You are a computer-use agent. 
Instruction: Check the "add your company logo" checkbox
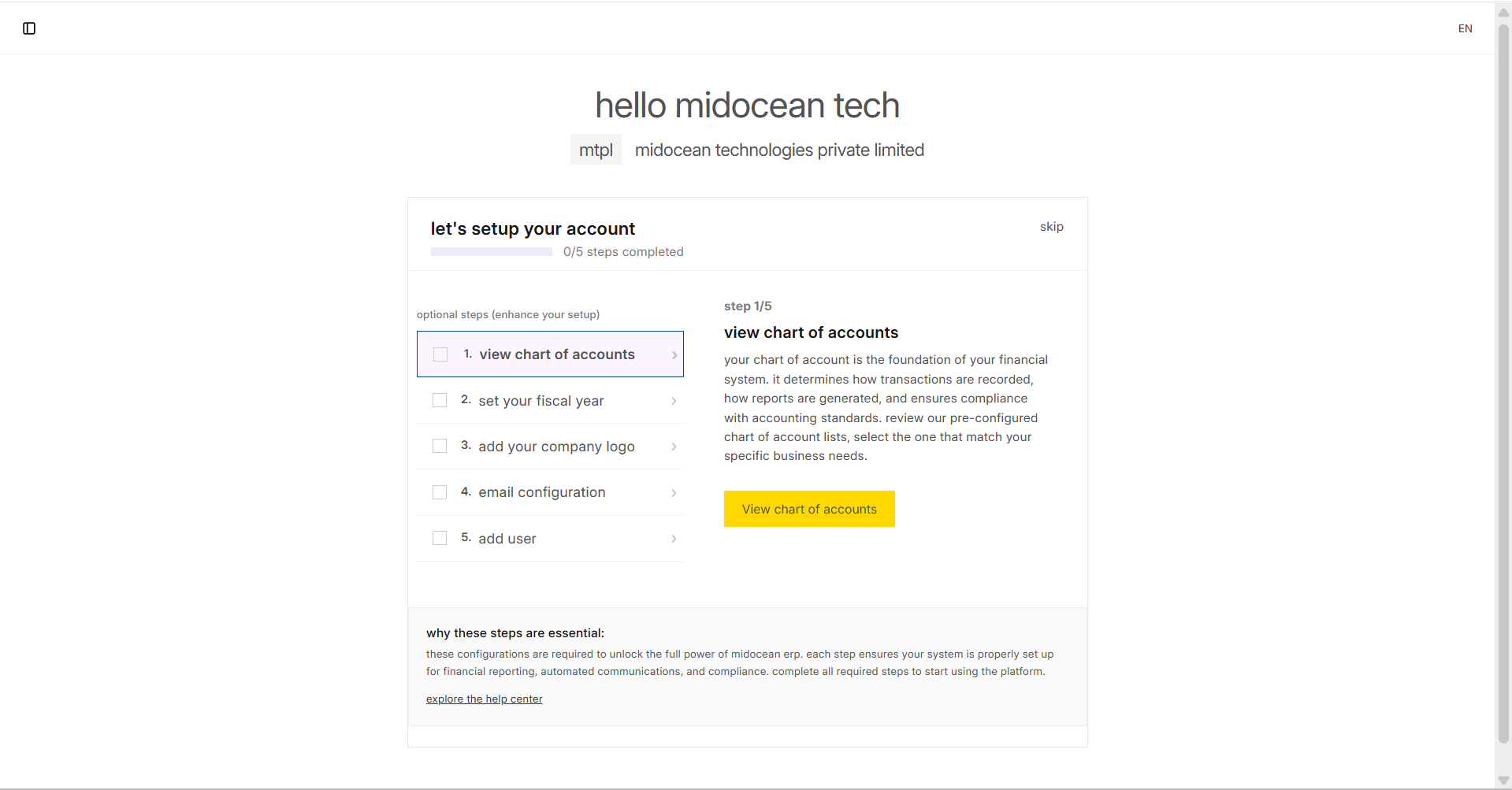click(x=439, y=446)
